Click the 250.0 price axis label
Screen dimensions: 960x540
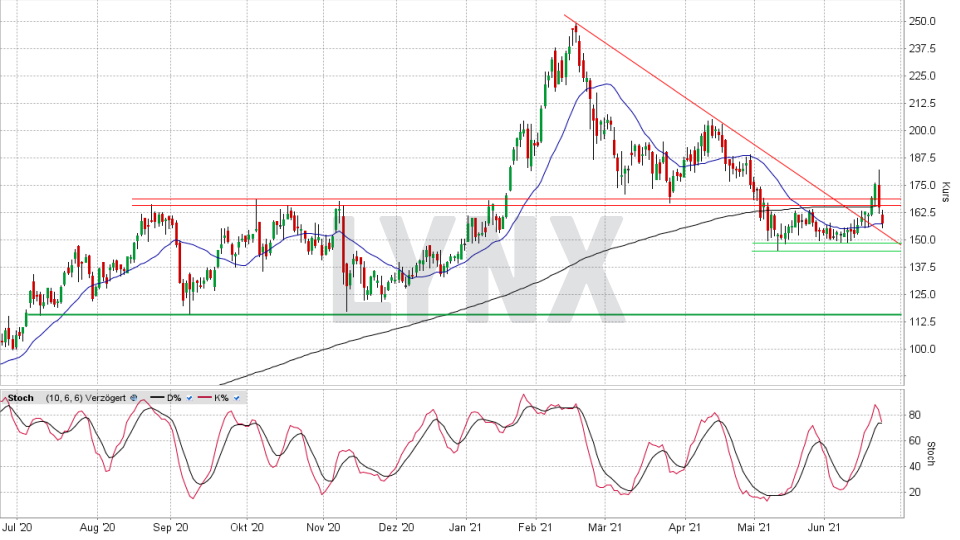pos(921,21)
